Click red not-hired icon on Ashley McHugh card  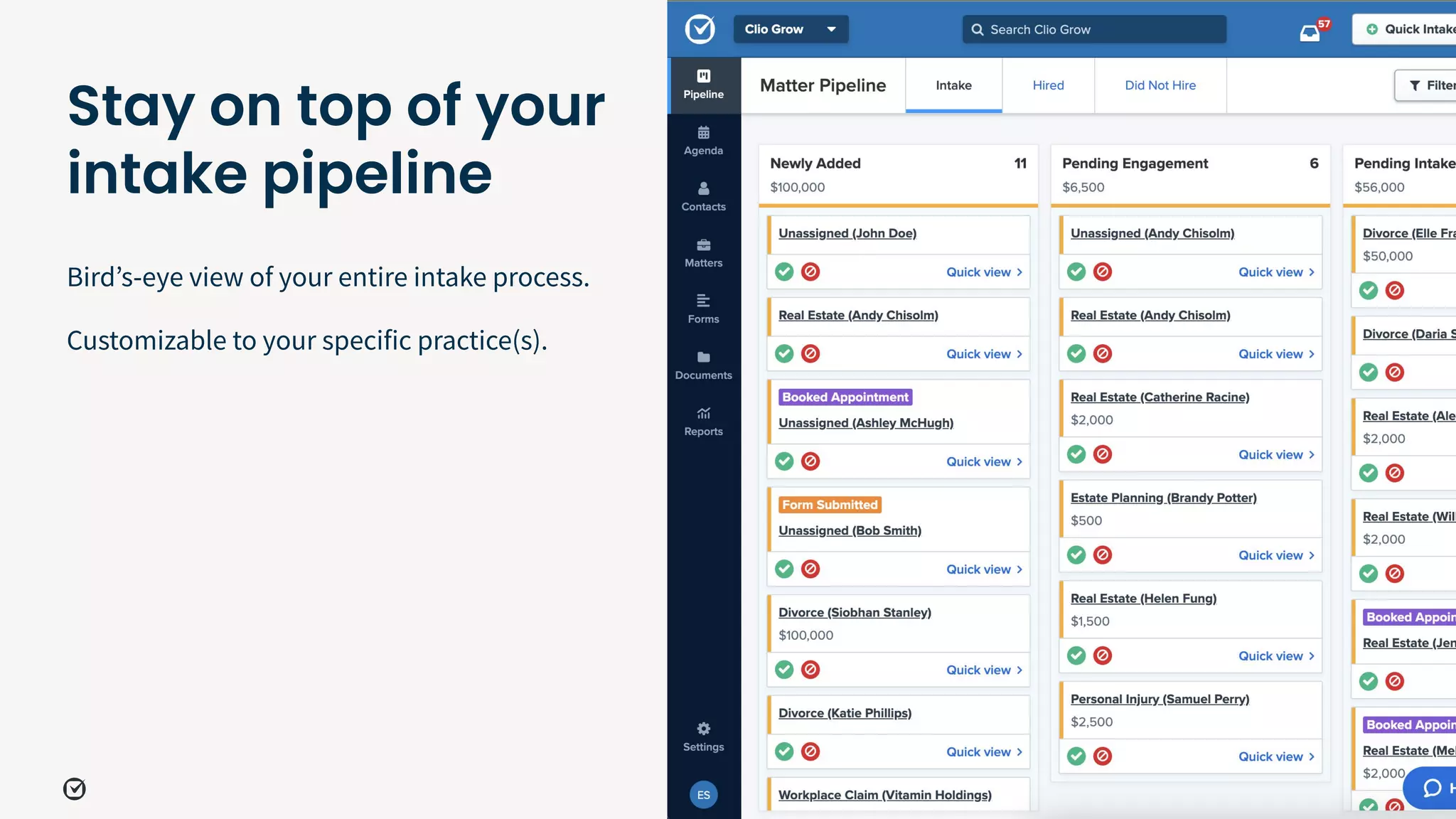810,461
